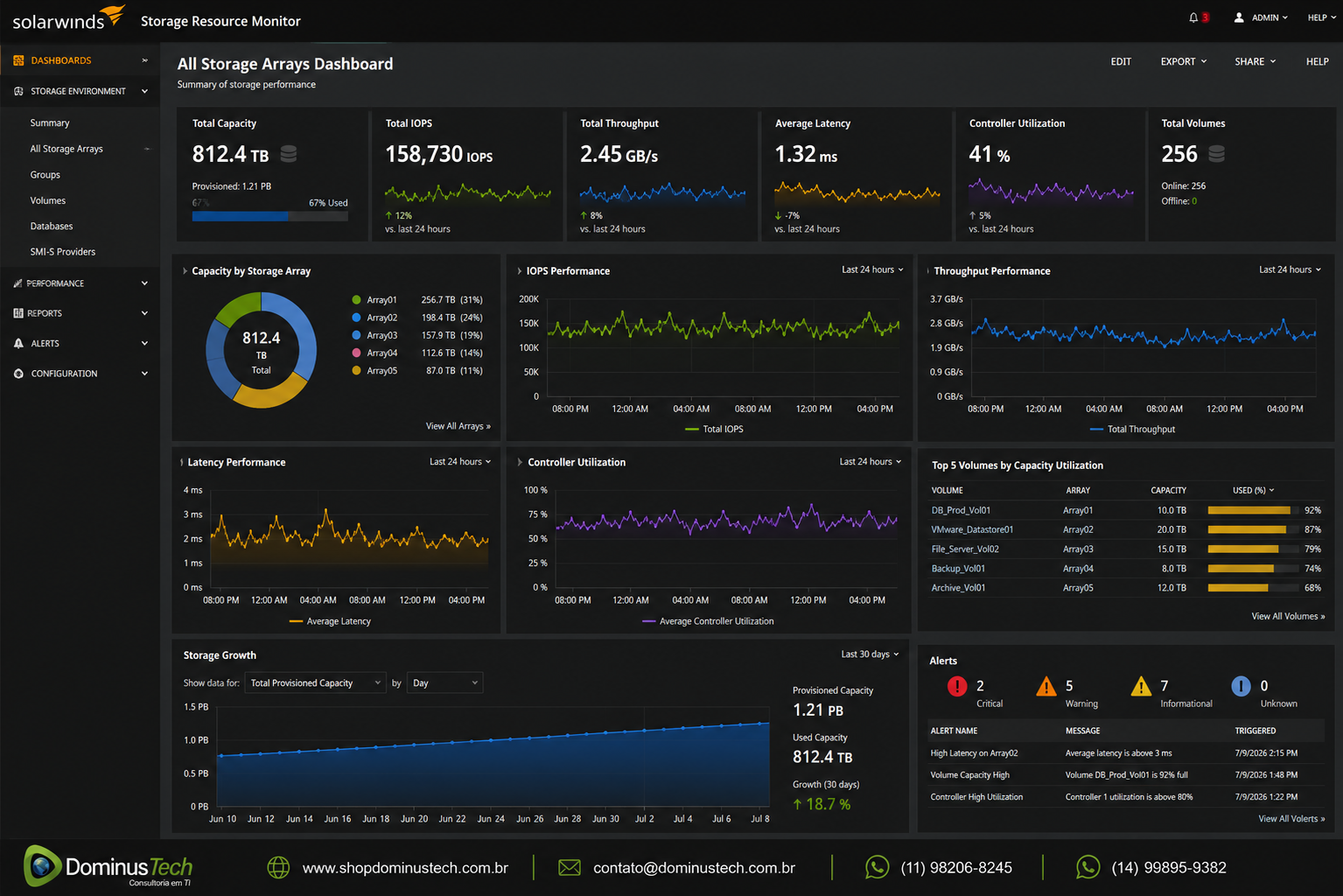This screenshot has width=1343, height=896.
Task: Click the orange Warning alerts icon
Action: coord(1046,687)
